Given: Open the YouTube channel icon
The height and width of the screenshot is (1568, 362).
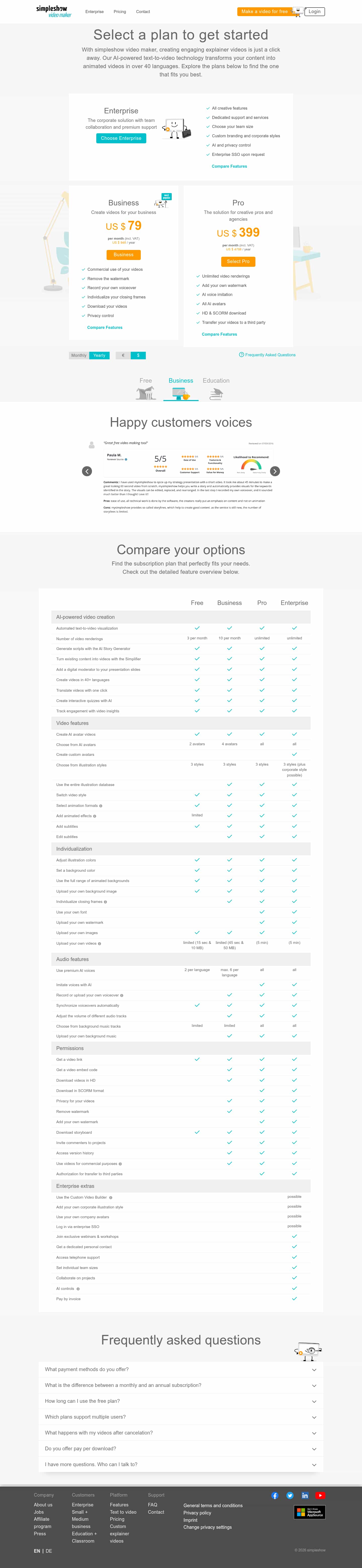Looking at the screenshot, I should pyautogui.click(x=320, y=1496).
